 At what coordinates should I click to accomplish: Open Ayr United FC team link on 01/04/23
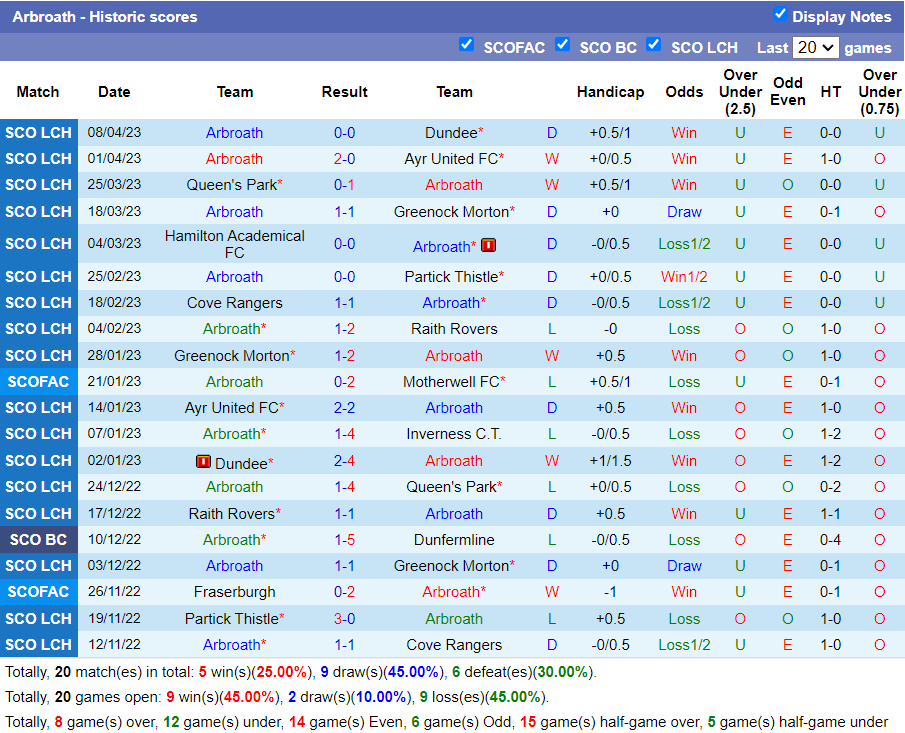click(451, 159)
